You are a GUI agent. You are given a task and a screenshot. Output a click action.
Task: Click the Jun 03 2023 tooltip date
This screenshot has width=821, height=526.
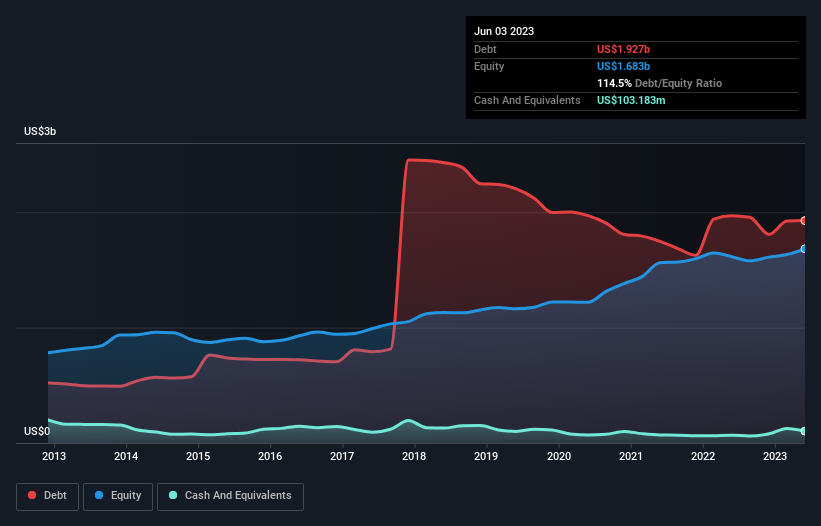504,31
